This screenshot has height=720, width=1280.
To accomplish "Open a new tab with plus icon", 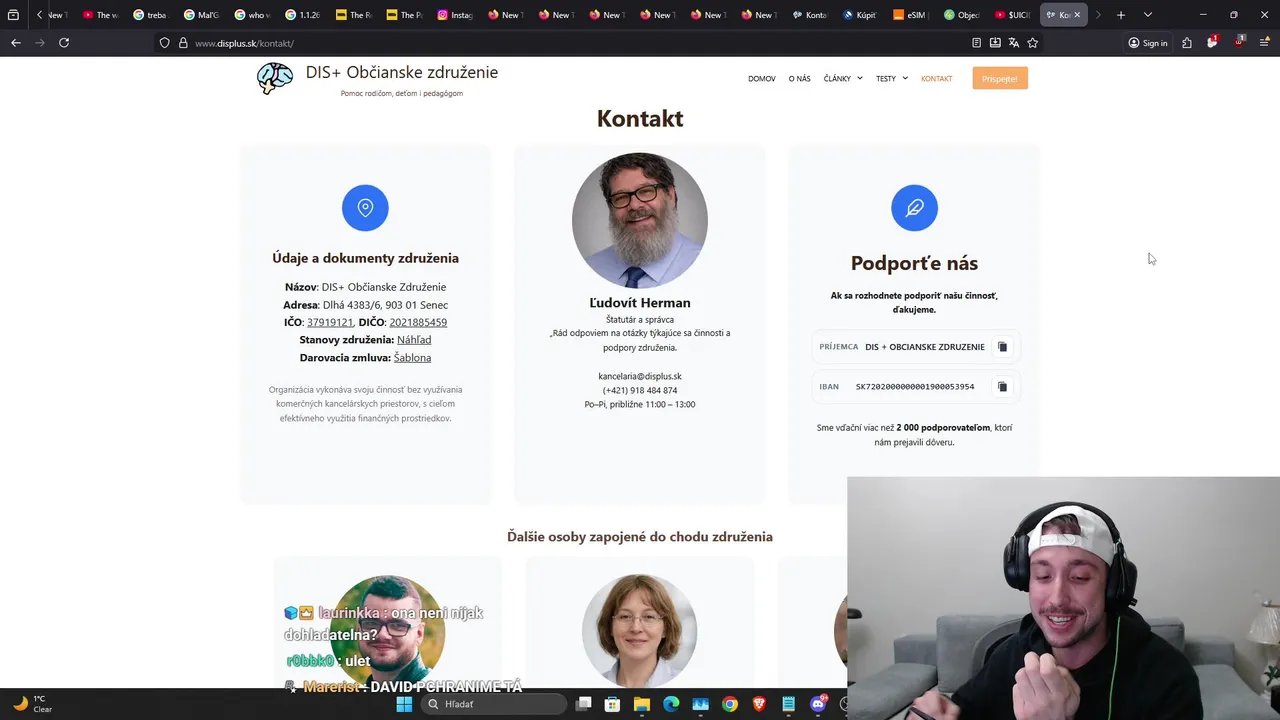I will pos(1121,15).
